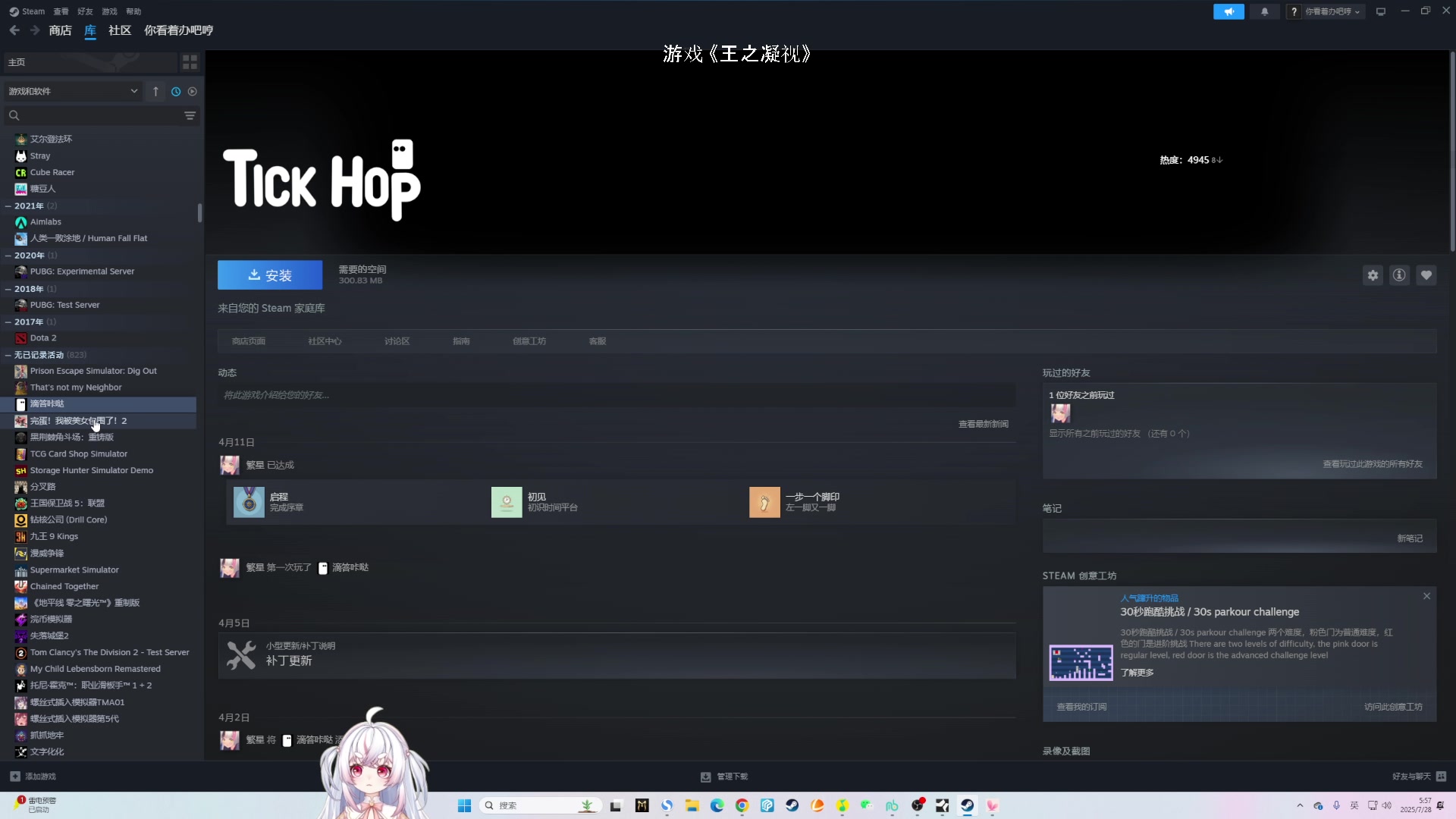Viewport: 1456px width, 819px height.
Task: Open the 社区中心 game tab
Action: point(325,341)
